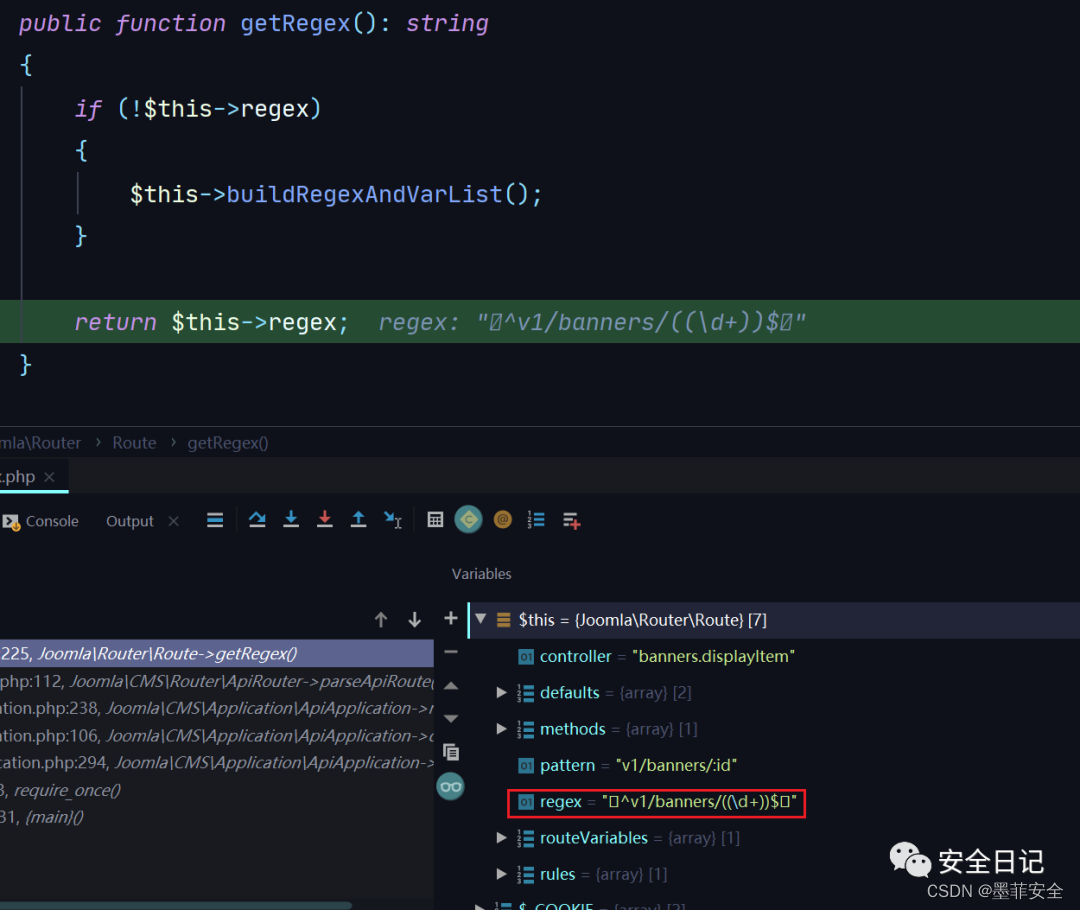
Task: Move watch up with triangle icon
Action: 450,685
